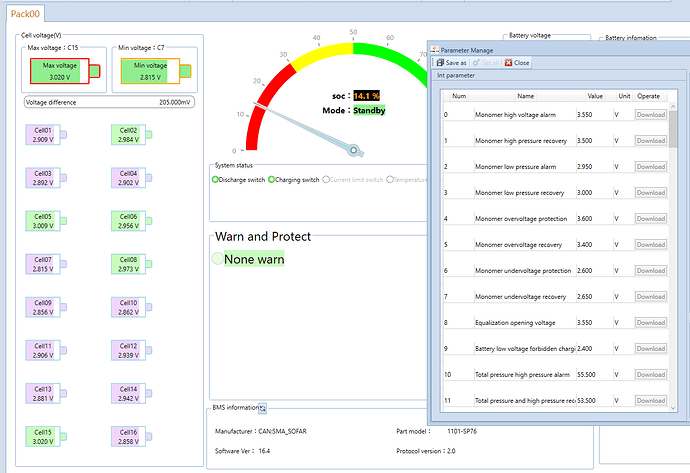Edit the 55.500 value for Total pressure alarm
Image resolution: width=690 pixels, height=473 pixels.
point(595,374)
